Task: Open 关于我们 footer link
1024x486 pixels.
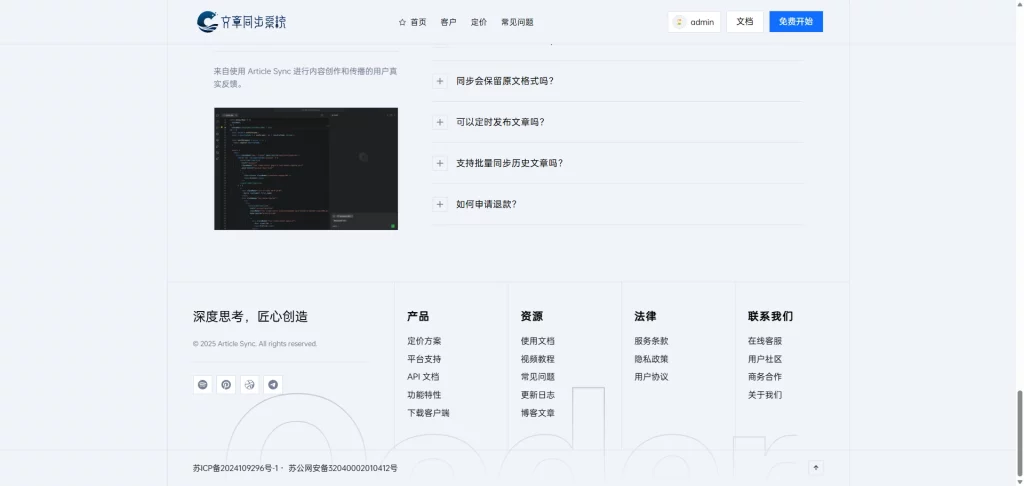Action: point(765,395)
